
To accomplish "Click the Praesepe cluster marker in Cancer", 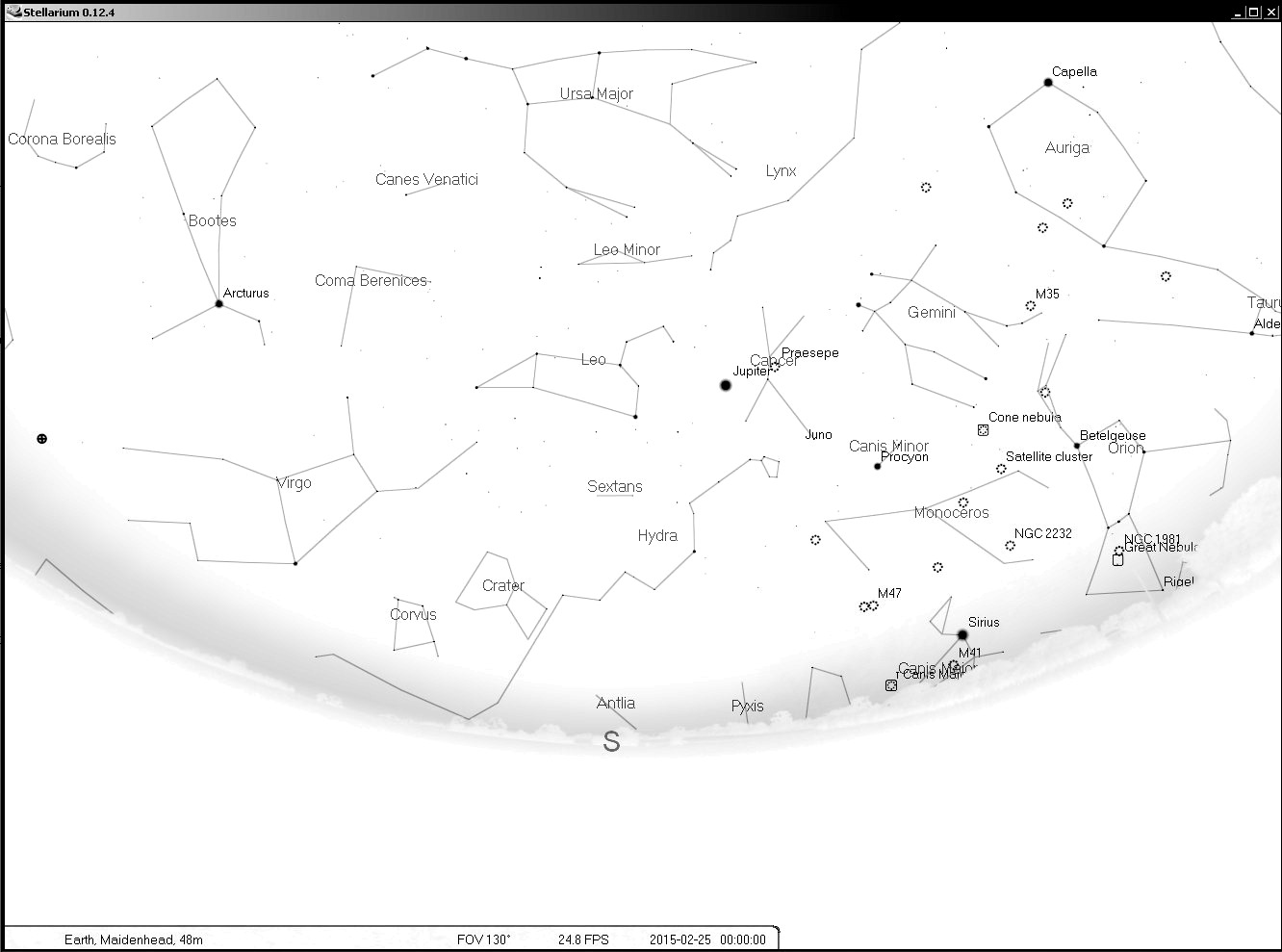I will tap(775, 366).
